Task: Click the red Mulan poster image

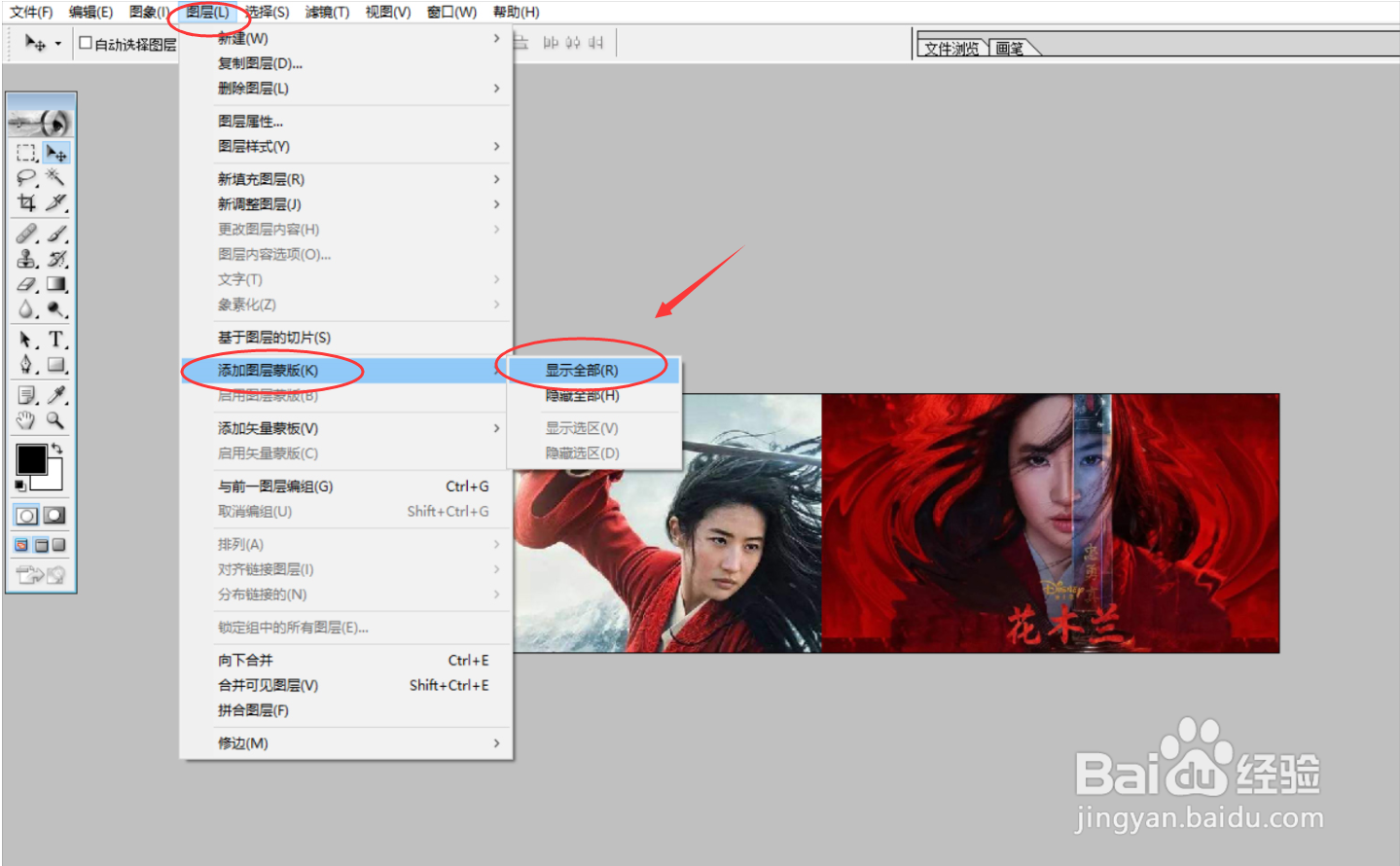Action: click(x=1051, y=523)
